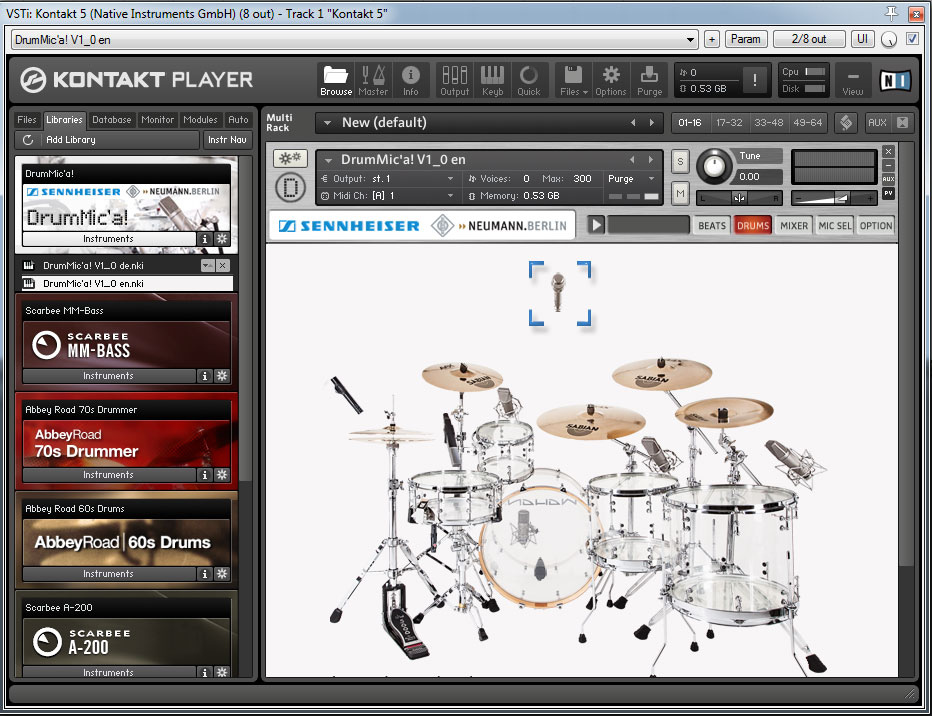Open Scarbee MM-Bass info icon
Screen dimensions: 932x716
pos(204,376)
